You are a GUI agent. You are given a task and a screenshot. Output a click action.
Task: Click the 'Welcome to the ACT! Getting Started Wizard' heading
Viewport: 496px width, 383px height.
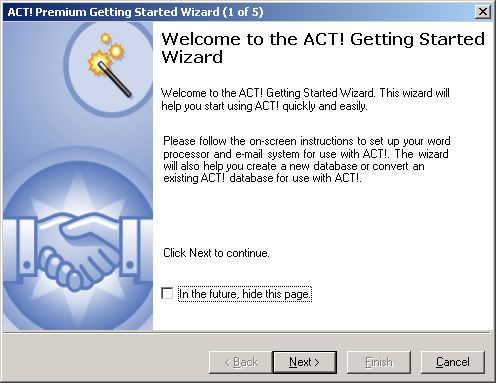[323, 48]
